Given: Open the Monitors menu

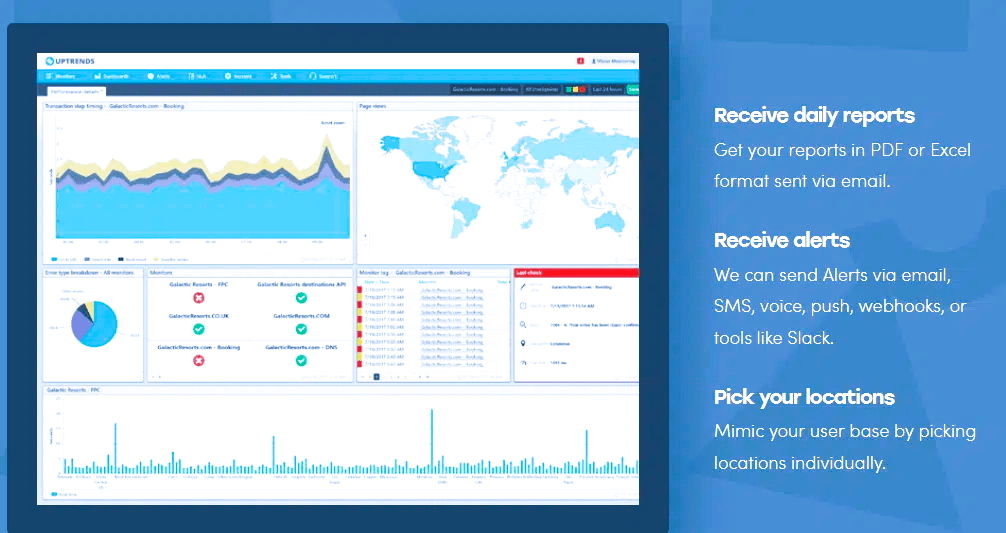Looking at the screenshot, I should [x=61, y=76].
